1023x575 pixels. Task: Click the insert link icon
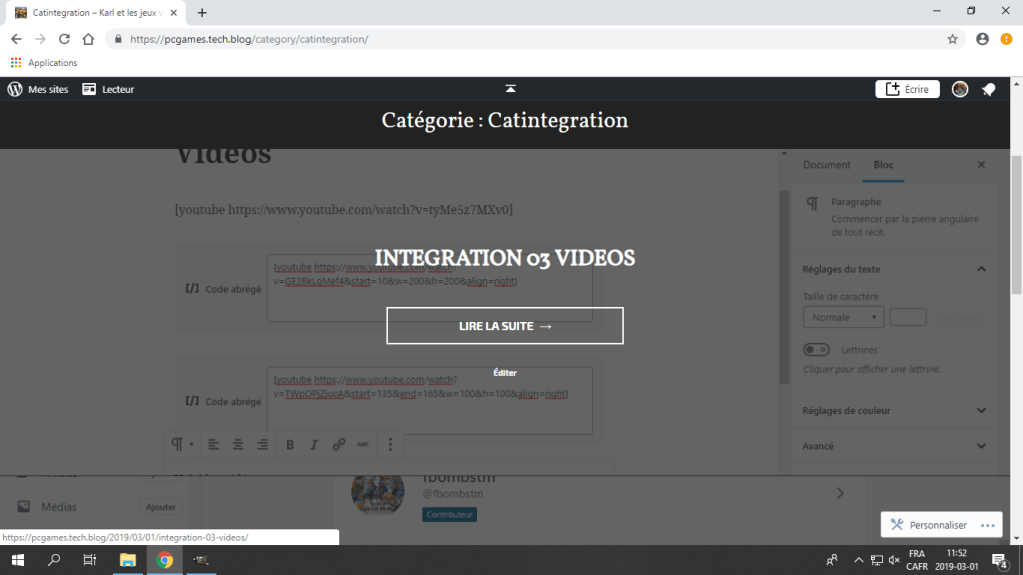[x=339, y=445]
